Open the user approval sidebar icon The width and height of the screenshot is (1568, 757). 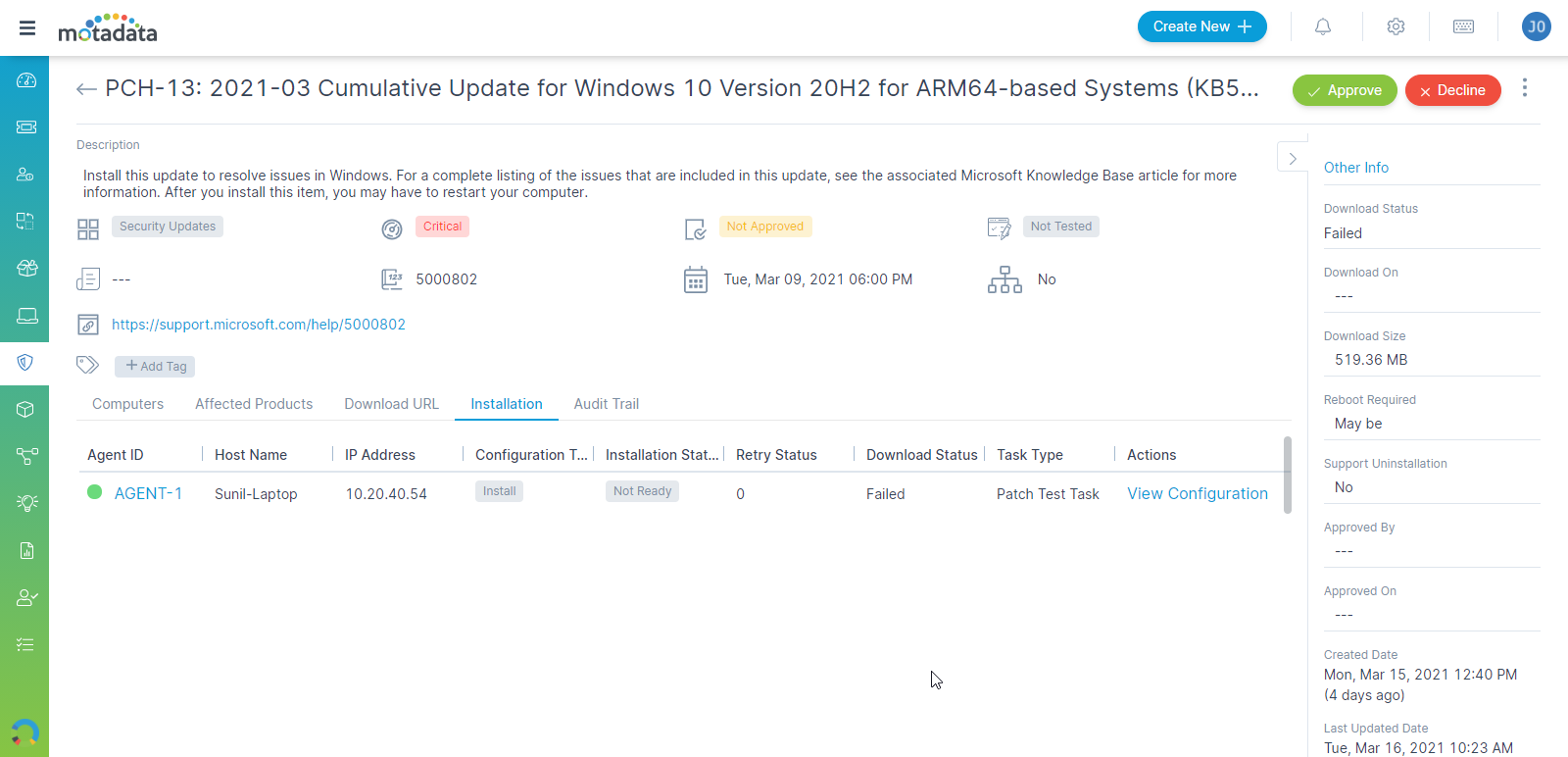tap(26, 597)
